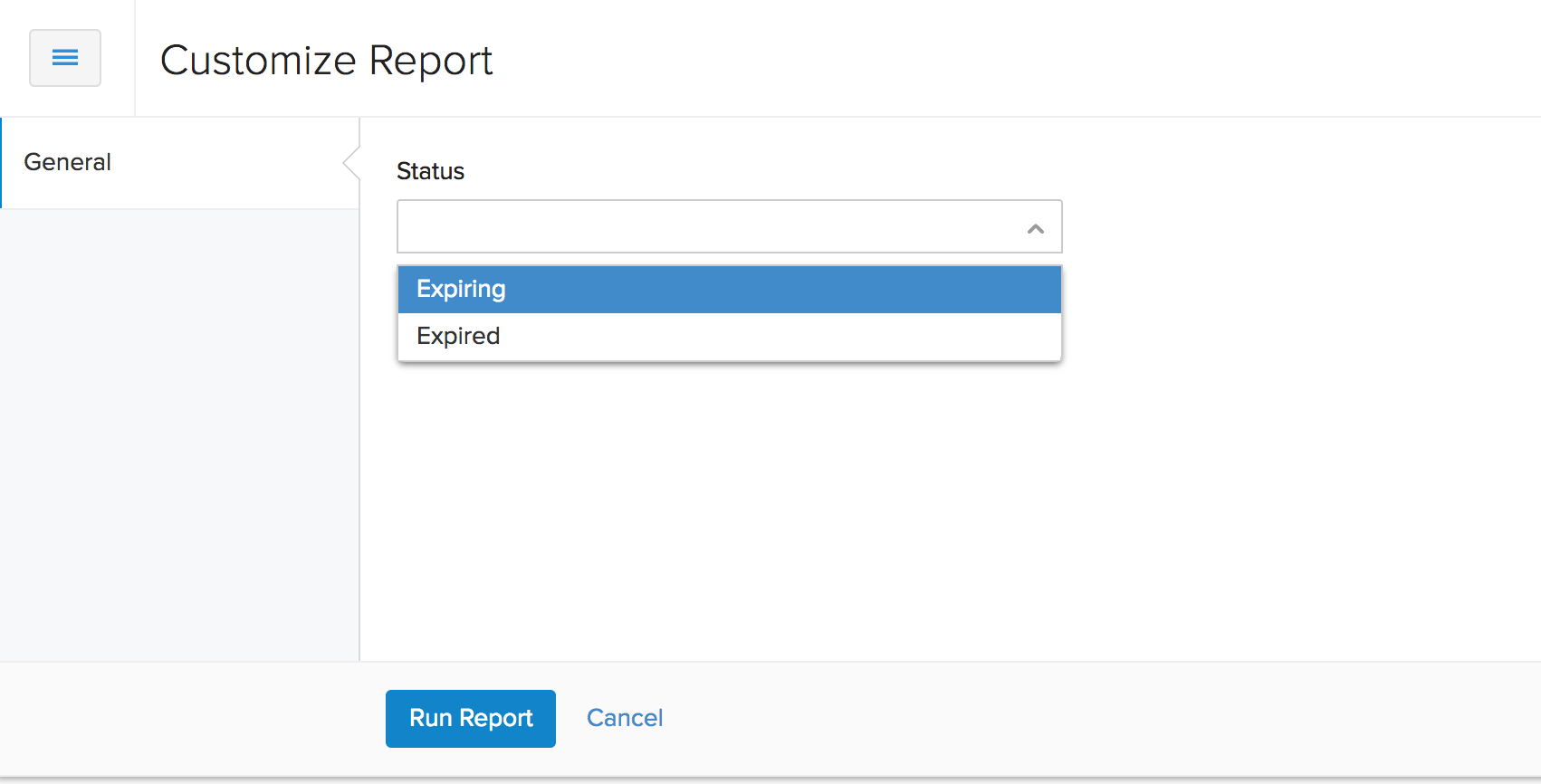The width and height of the screenshot is (1541, 784).
Task: Click blank header space right of the title
Action: tap(996, 59)
